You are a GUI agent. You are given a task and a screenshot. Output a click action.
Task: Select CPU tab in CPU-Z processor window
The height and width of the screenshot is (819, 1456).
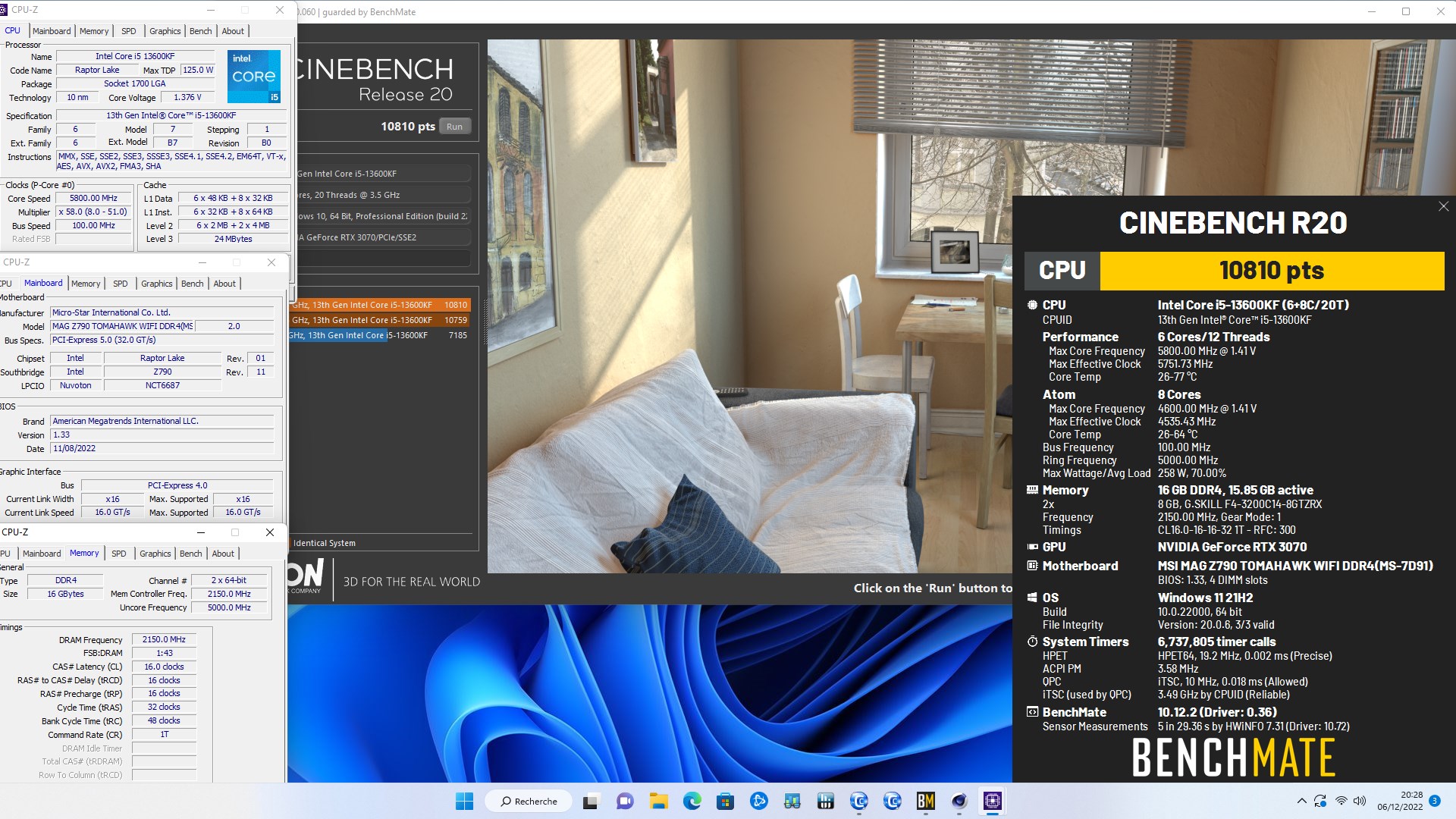(x=13, y=30)
